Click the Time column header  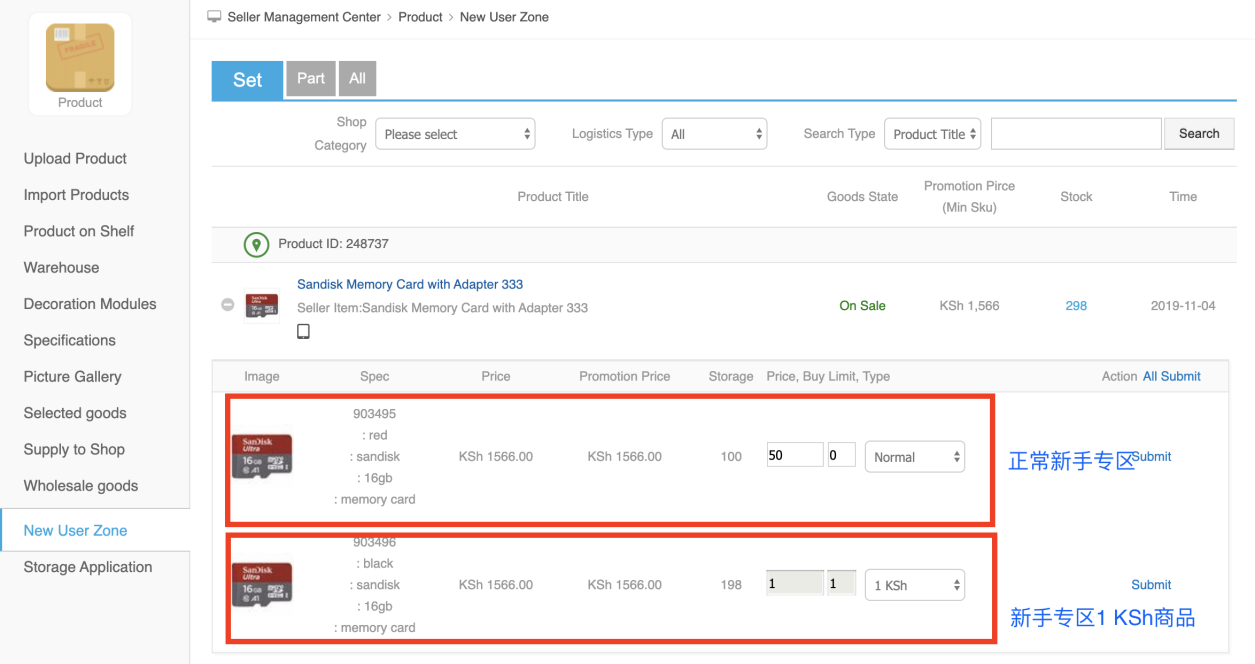point(1183,197)
